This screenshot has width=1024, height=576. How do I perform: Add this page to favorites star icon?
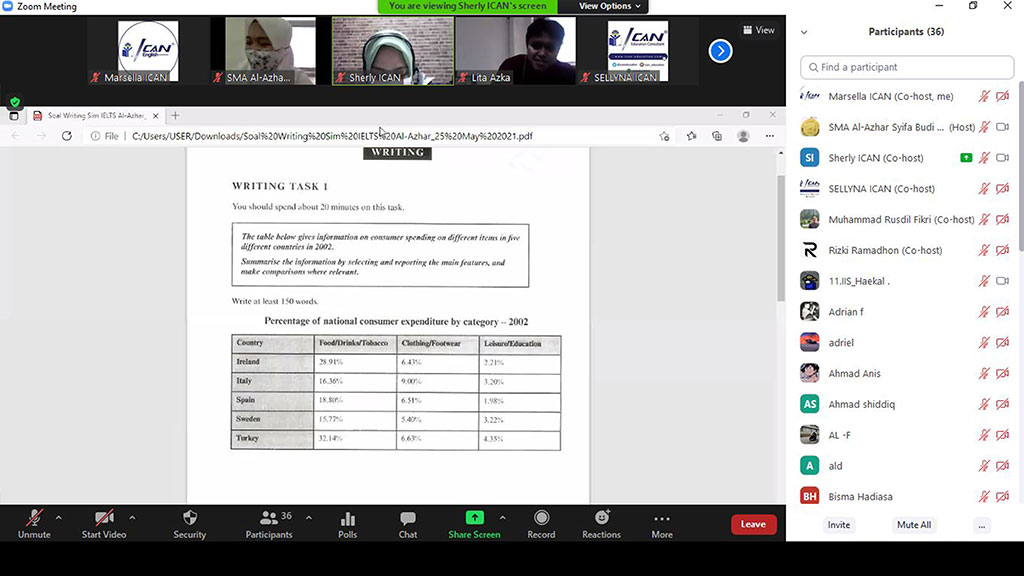click(664, 136)
